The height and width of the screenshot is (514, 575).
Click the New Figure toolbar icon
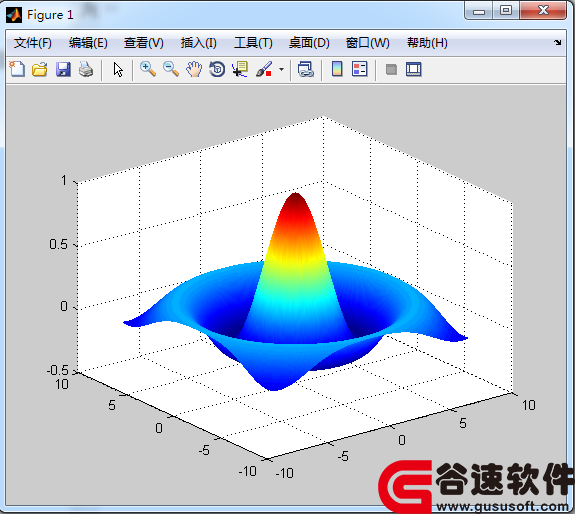click(17, 69)
